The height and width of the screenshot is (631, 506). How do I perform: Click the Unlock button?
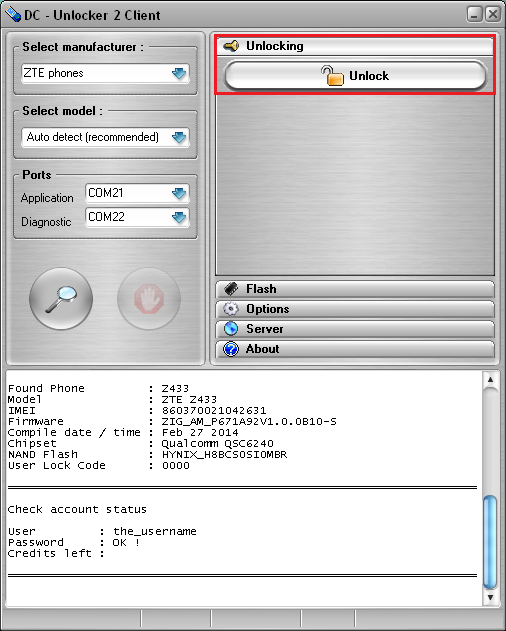click(355, 75)
